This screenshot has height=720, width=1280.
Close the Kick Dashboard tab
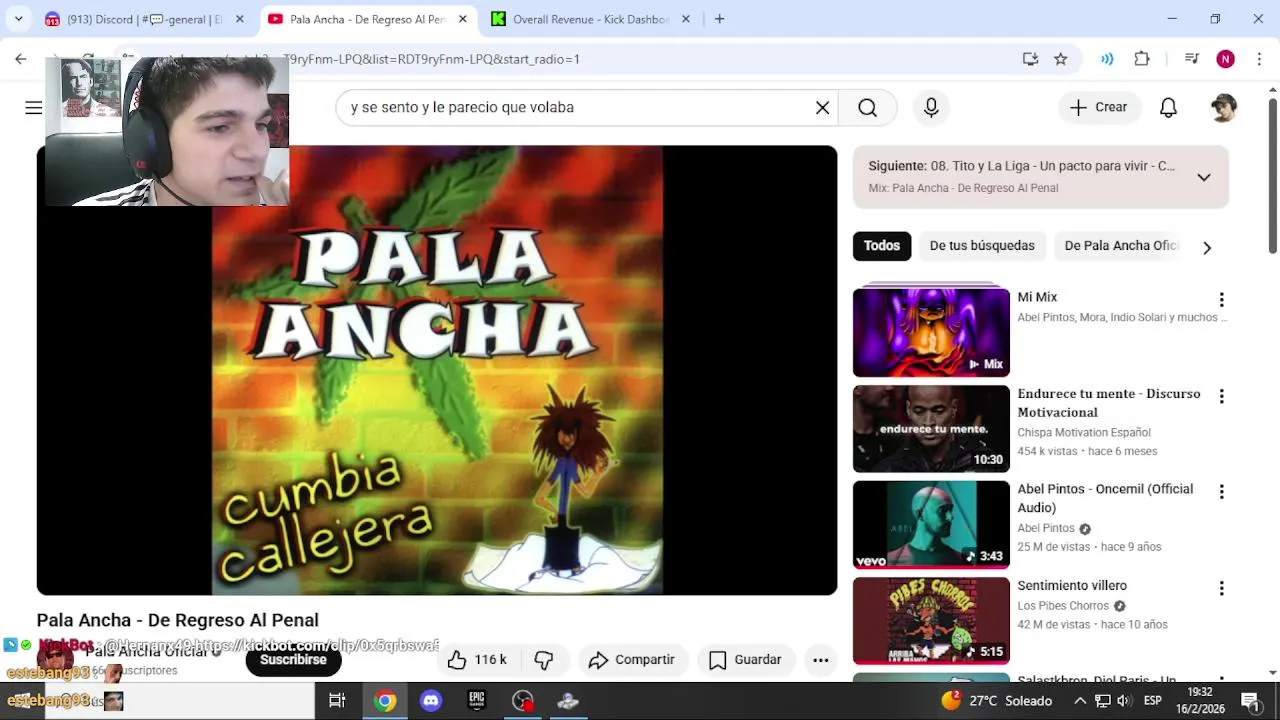click(x=685, y=19)
